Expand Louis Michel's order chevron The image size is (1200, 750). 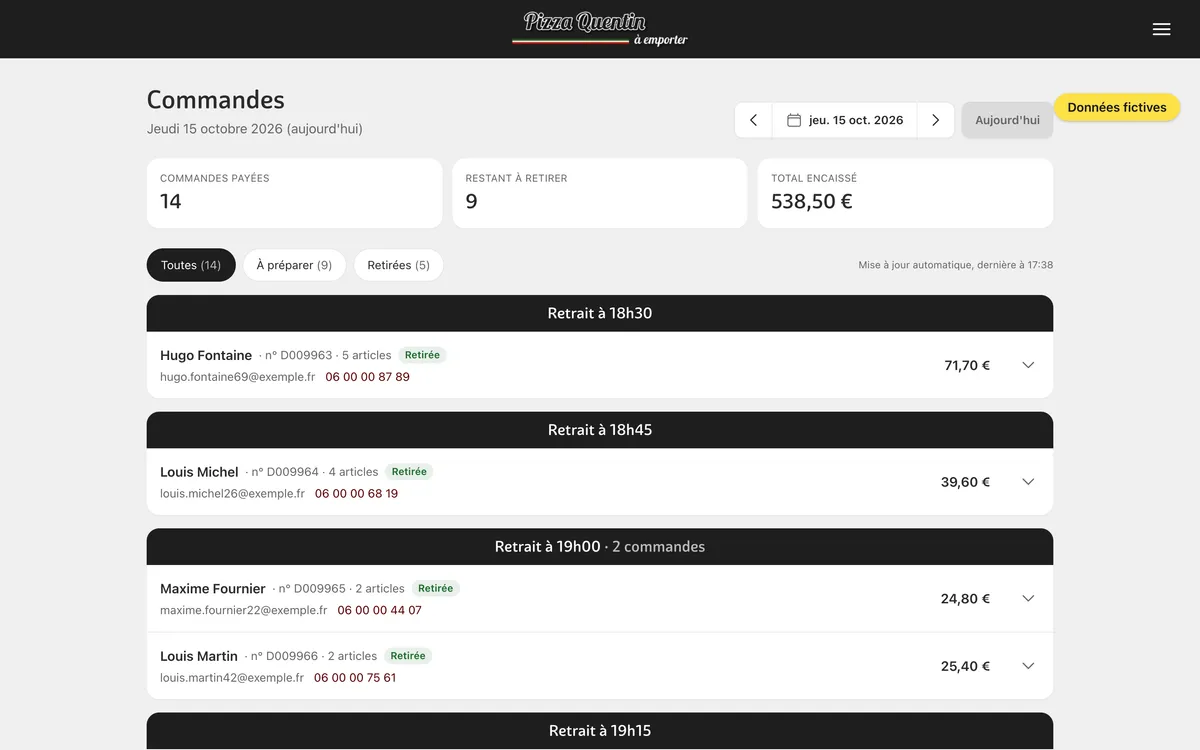pos(1028,482)
